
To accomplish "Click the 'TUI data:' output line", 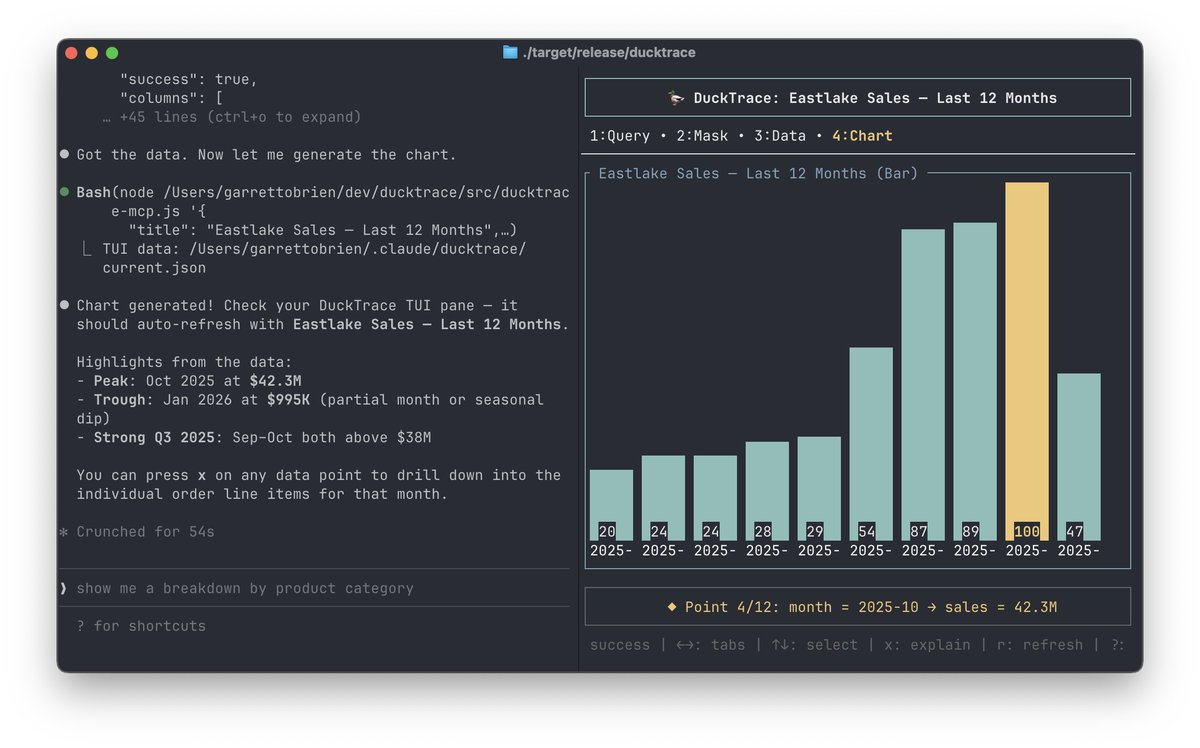I will [314, 249].
